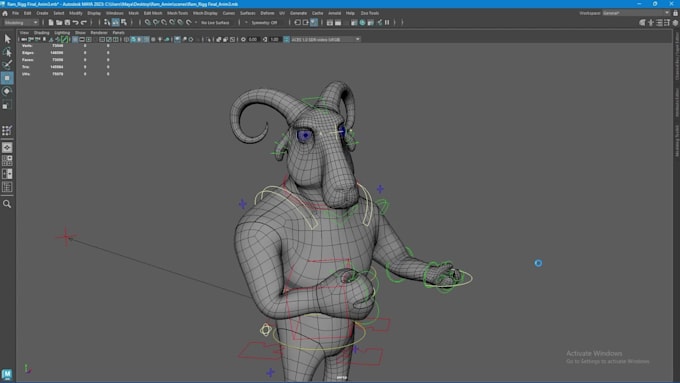Screen dimensions: 680x383
Task: Open the Modeling menu set dropdown
Action: (21, 23)
